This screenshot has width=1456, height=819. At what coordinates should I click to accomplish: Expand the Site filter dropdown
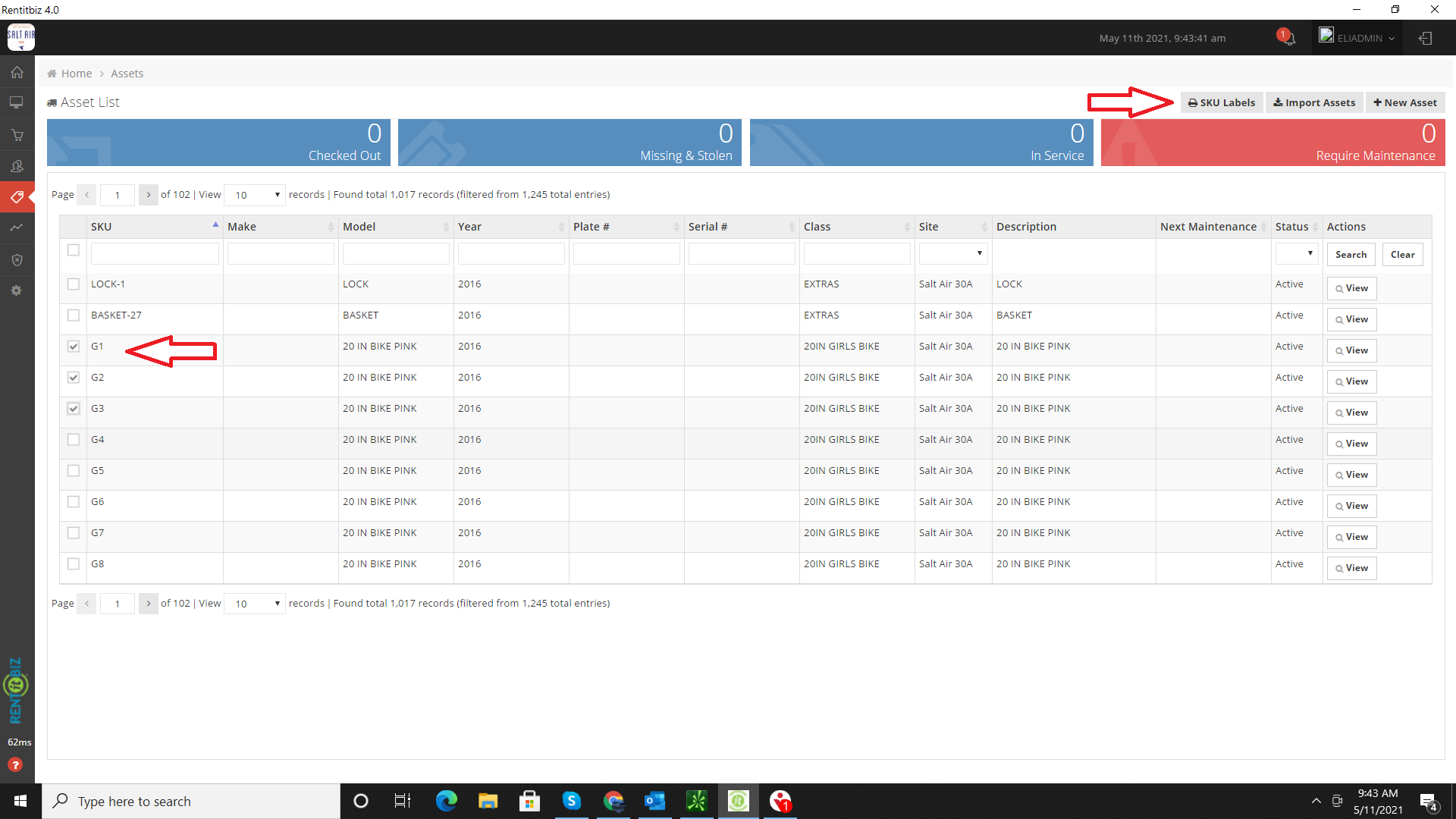952,254
